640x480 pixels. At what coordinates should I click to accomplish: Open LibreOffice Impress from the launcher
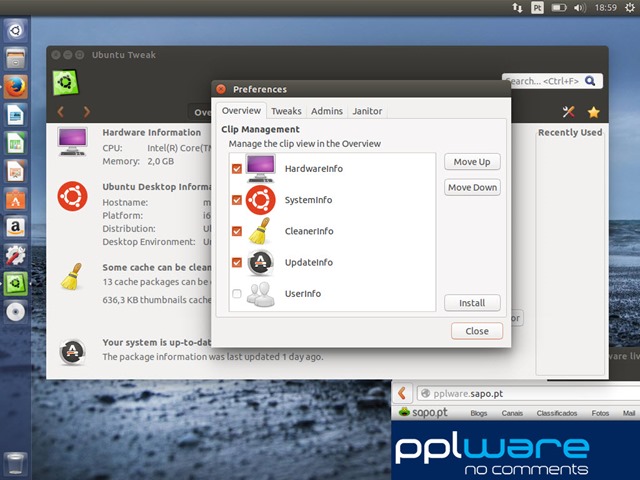16,171
